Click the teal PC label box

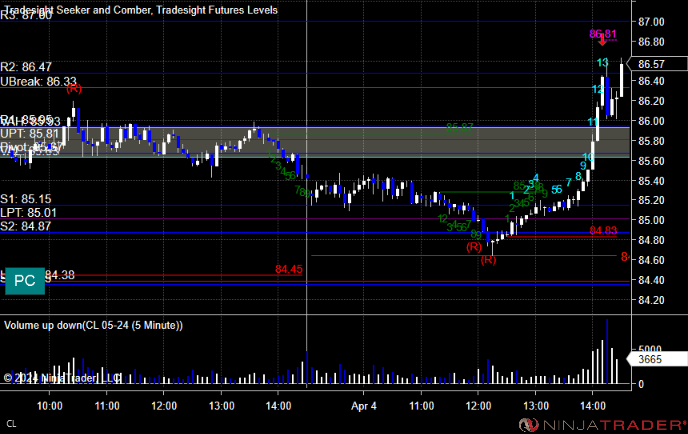point(25,281)
